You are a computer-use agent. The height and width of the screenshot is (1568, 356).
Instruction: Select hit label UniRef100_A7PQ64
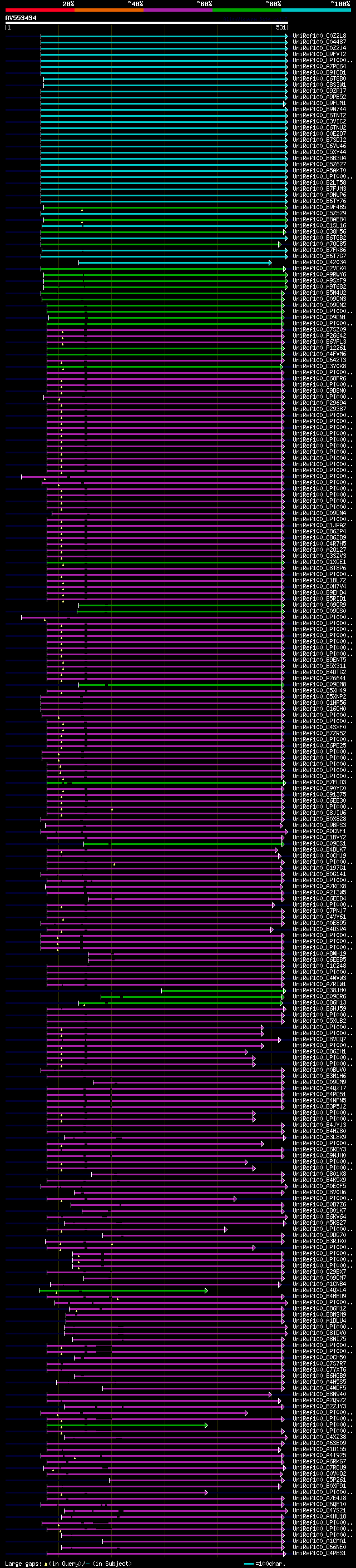(x=319, y=66)
